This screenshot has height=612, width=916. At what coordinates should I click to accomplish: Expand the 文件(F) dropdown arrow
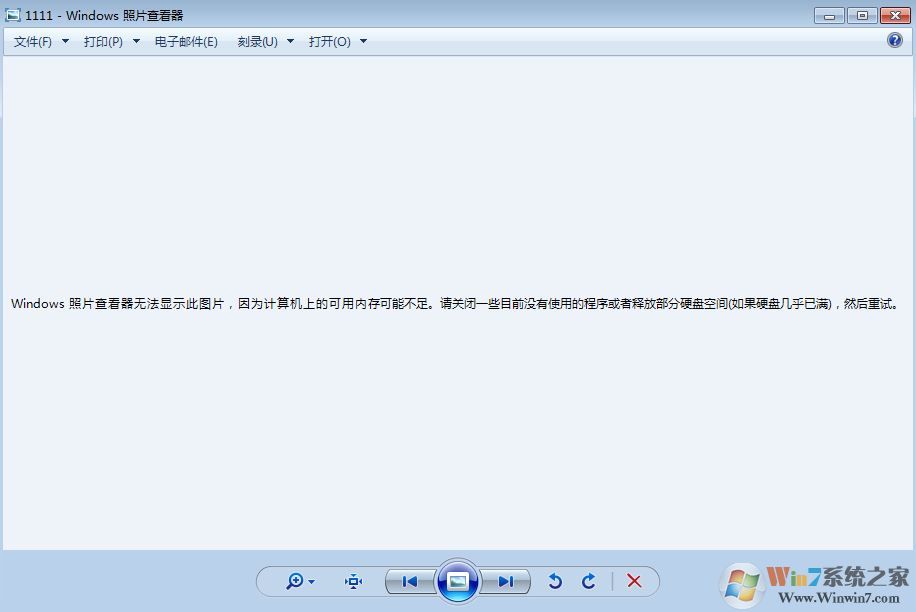[64, 41]
